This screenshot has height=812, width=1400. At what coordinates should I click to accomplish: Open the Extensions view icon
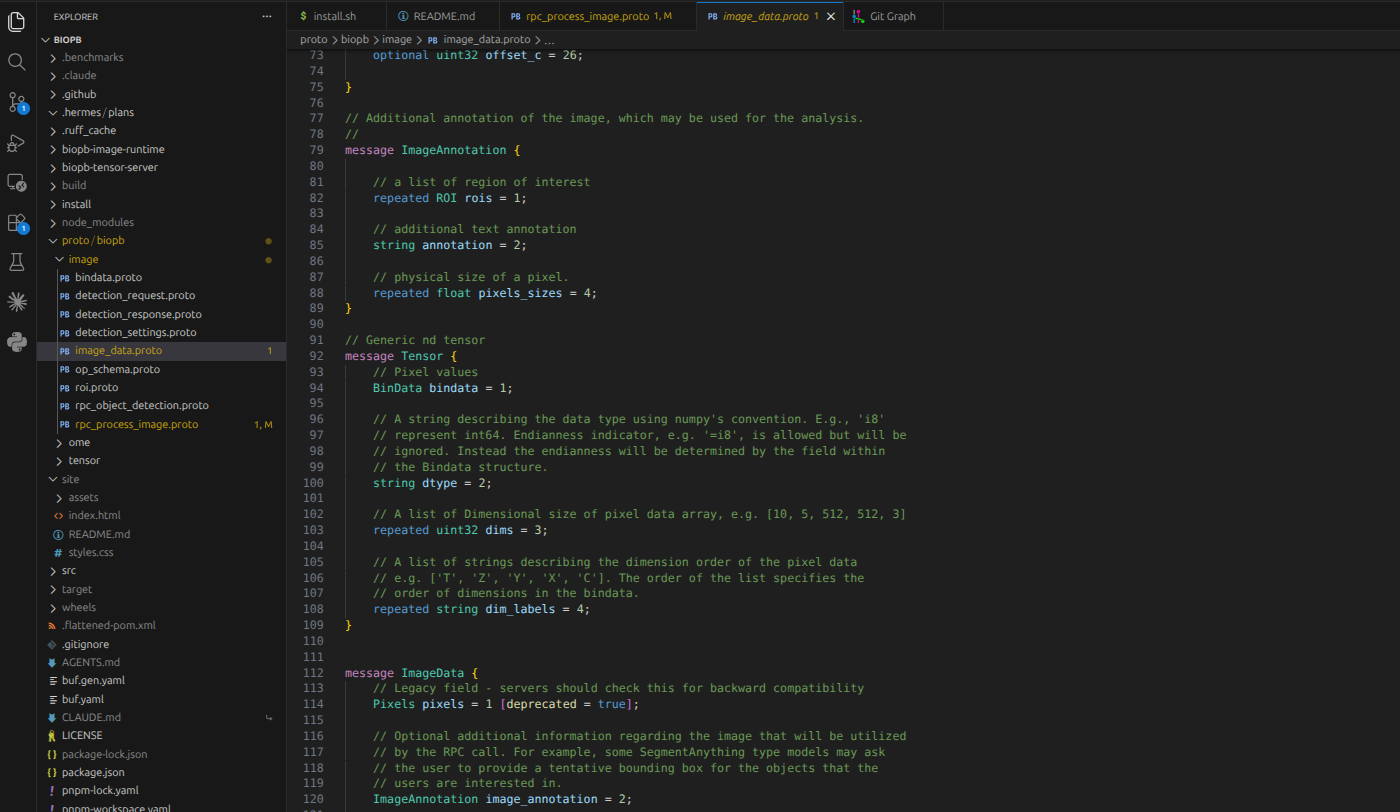pyautogui.click(x=17, y=222)
